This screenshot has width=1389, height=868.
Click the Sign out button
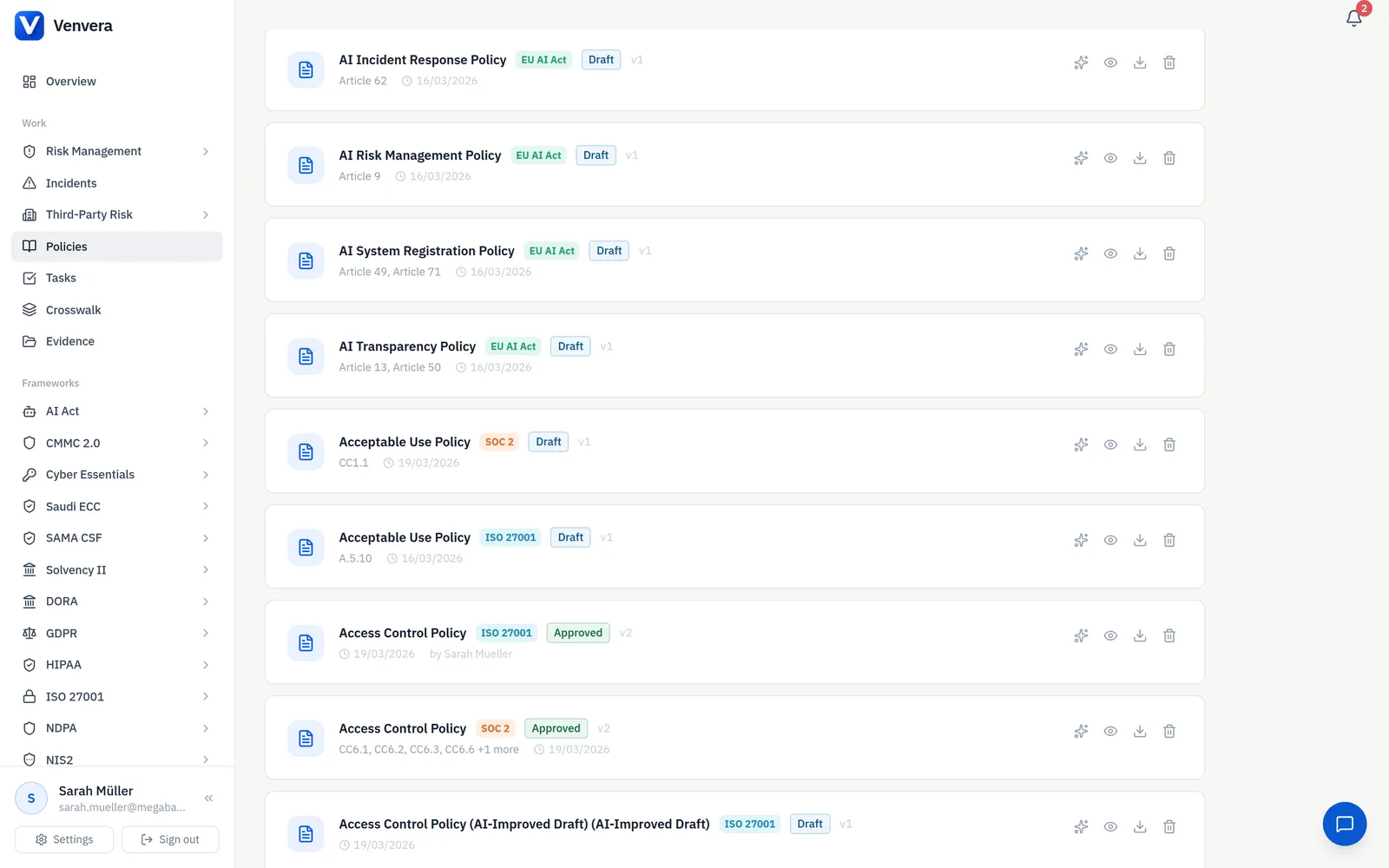coord(170,839)
